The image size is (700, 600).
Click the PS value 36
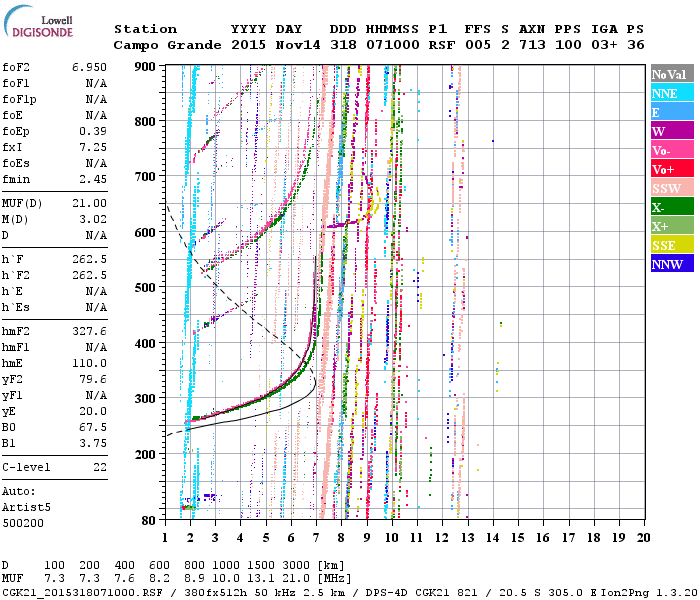click(636, 45)
